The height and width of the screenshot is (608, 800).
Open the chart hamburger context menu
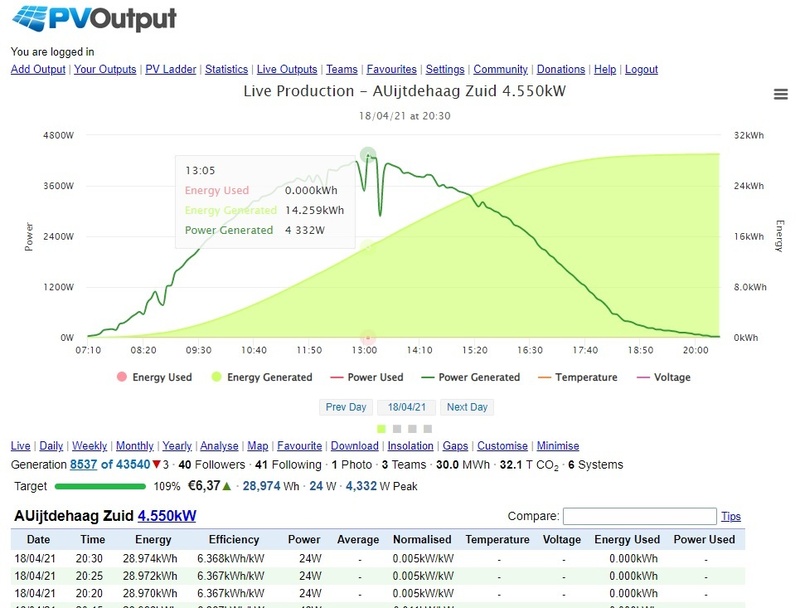pos(781,94)
